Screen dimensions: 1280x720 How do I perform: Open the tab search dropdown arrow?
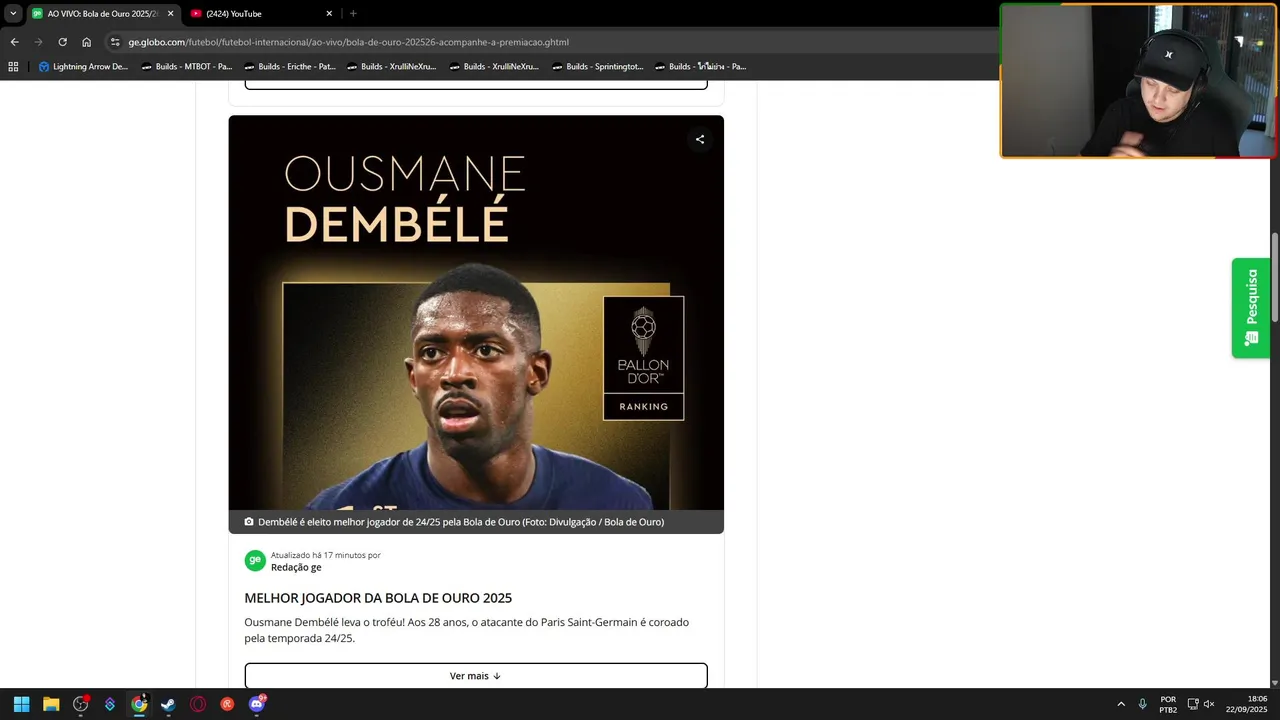(x=13, y=14)
